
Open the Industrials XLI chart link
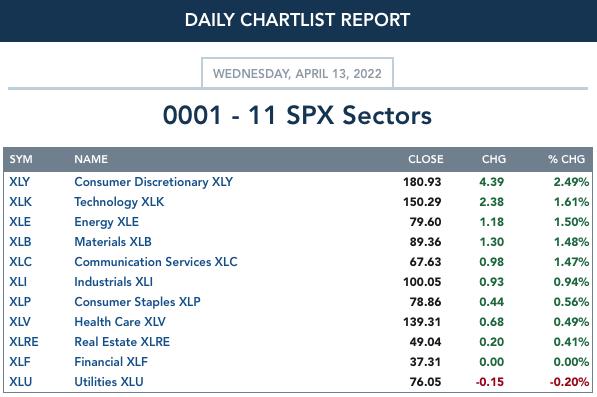pyautogui.click(x=113, y=282)
